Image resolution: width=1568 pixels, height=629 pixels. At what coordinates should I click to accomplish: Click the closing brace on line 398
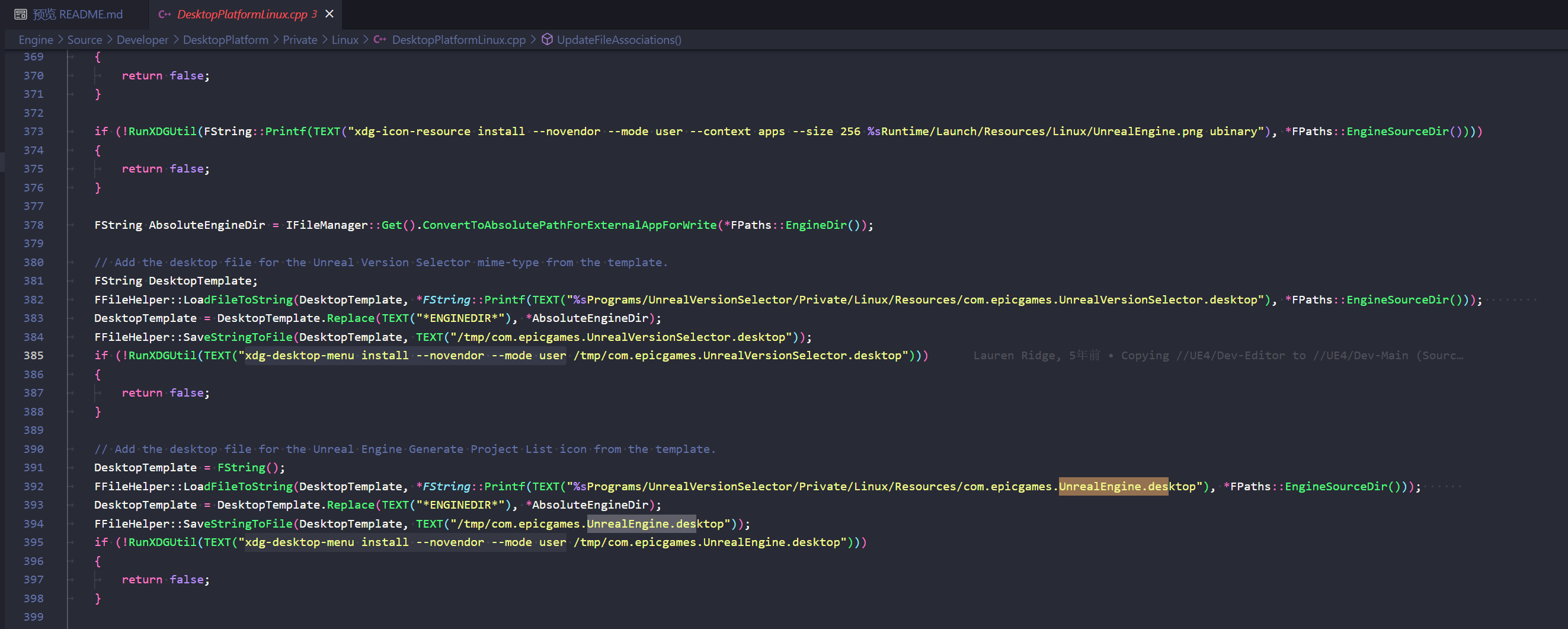97,598
